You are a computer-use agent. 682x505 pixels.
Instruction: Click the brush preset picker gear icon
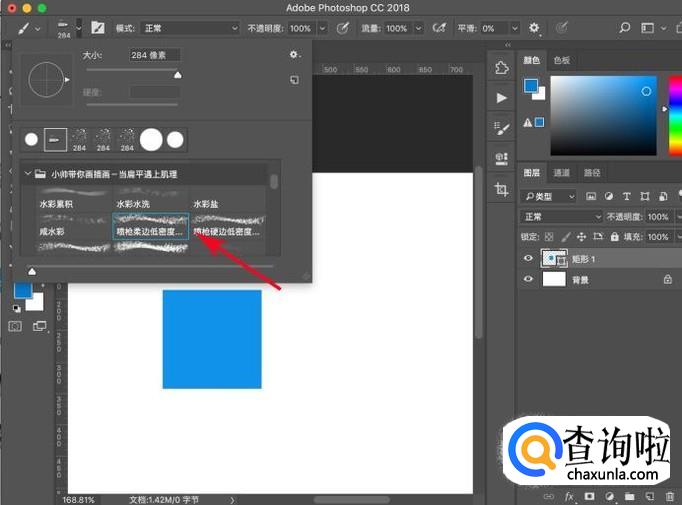pyautogui.click(x=294, y=55)
